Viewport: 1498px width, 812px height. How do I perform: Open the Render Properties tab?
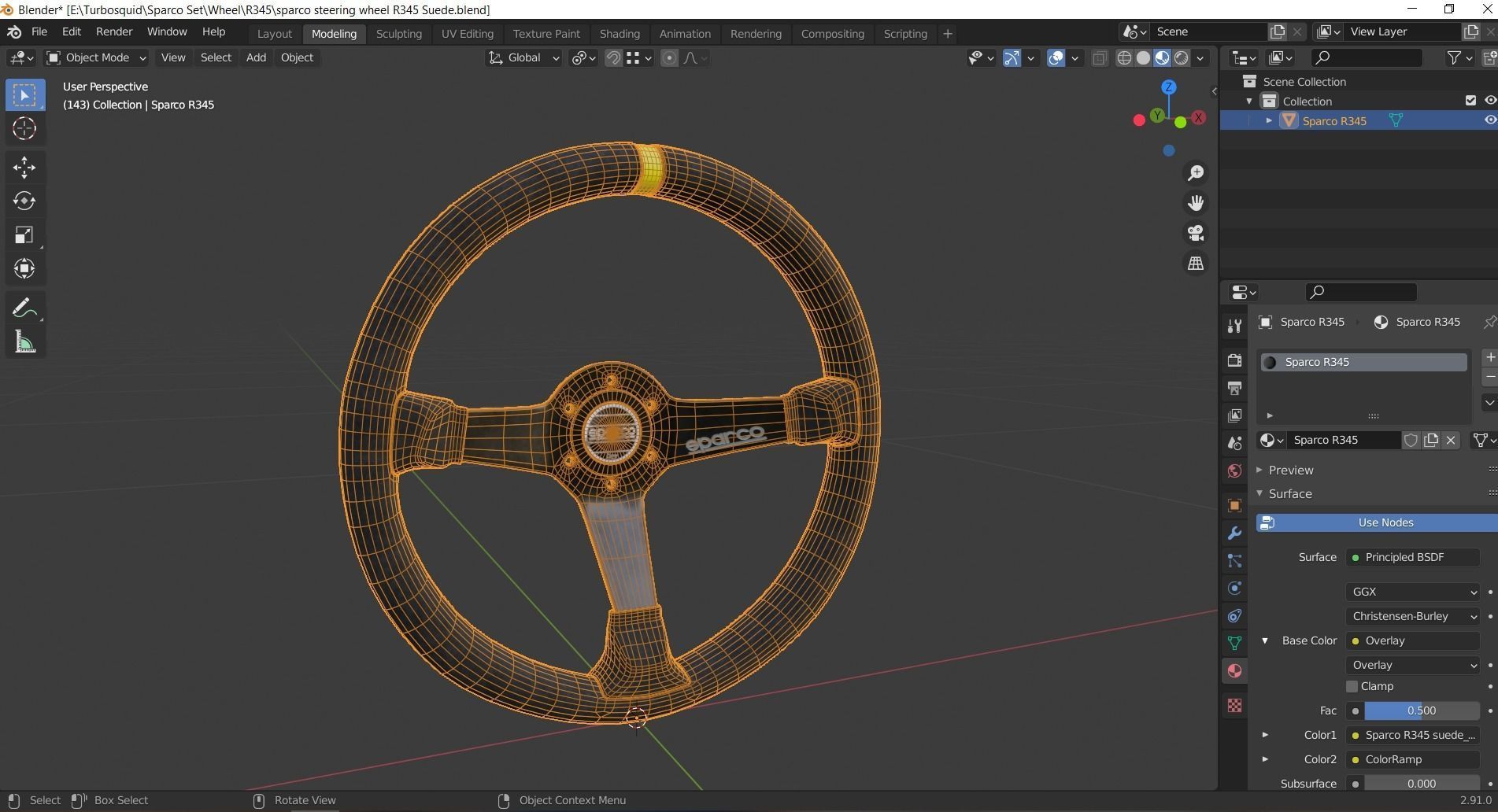(x=1233, y=360)
